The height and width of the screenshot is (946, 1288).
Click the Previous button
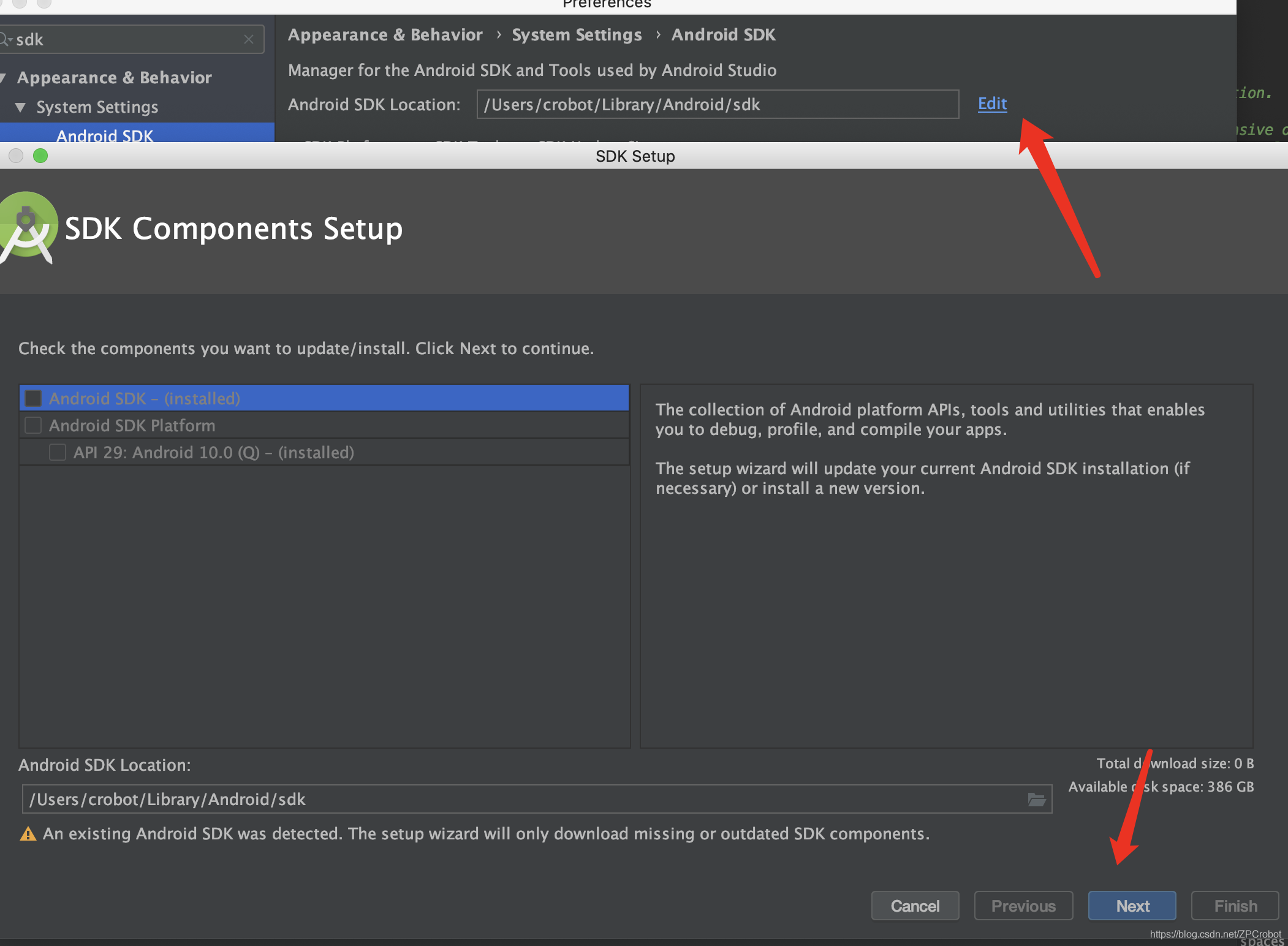(x=1023, y=906)
